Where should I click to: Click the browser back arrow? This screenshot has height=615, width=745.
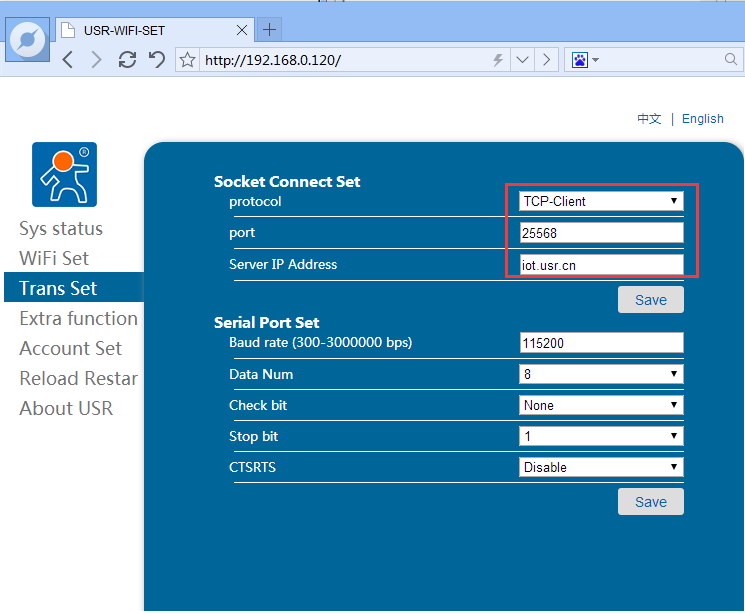68,60
